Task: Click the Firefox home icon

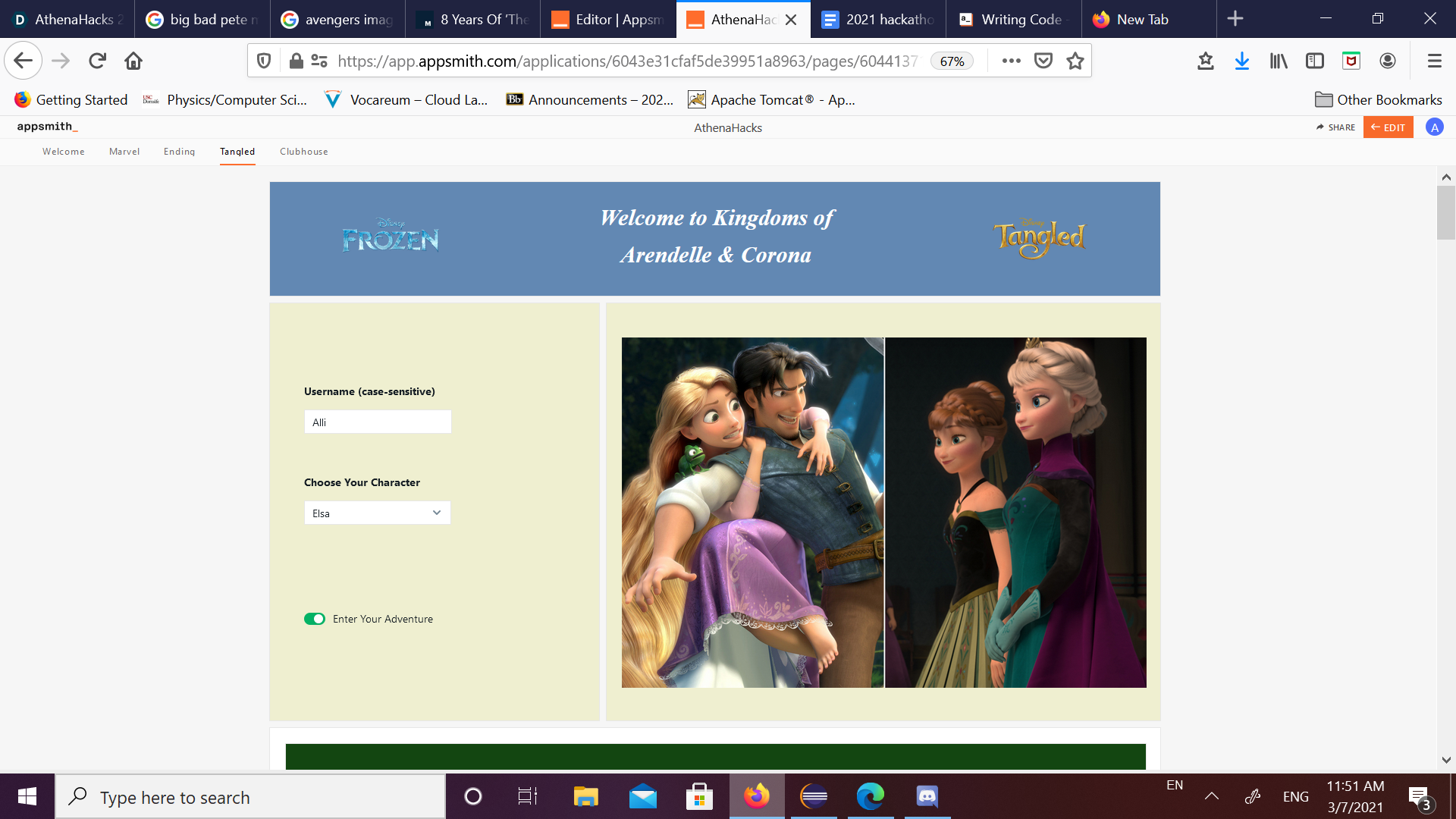Action: coord(133,61)
